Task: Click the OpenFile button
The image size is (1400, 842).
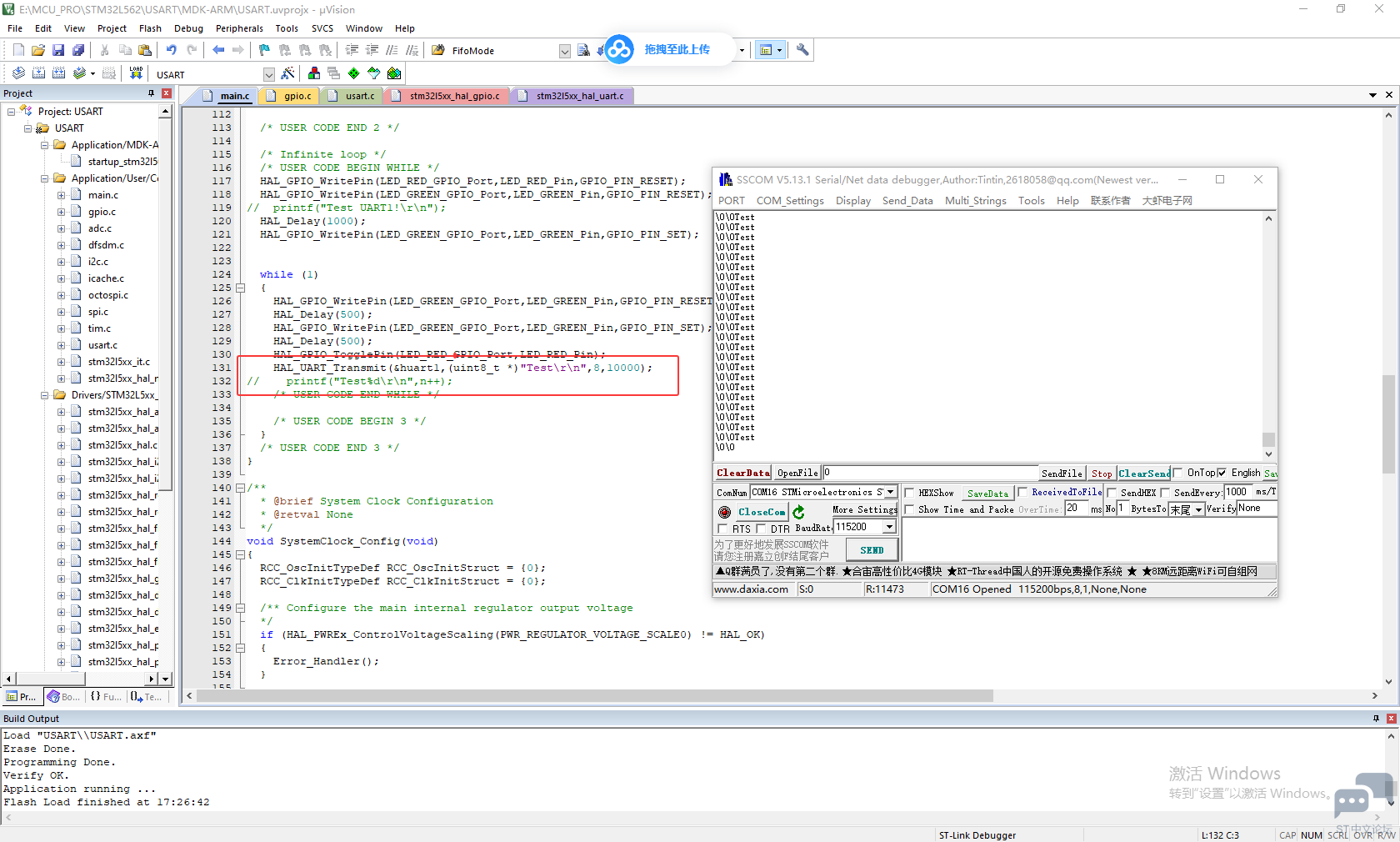Action: coord(797,473)
